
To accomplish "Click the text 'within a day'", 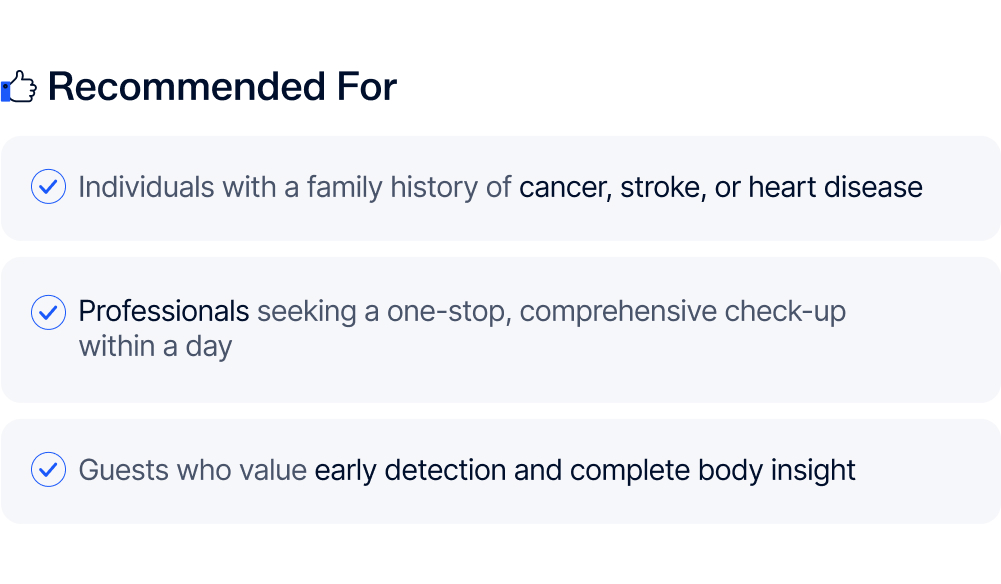I will point(155,347).
